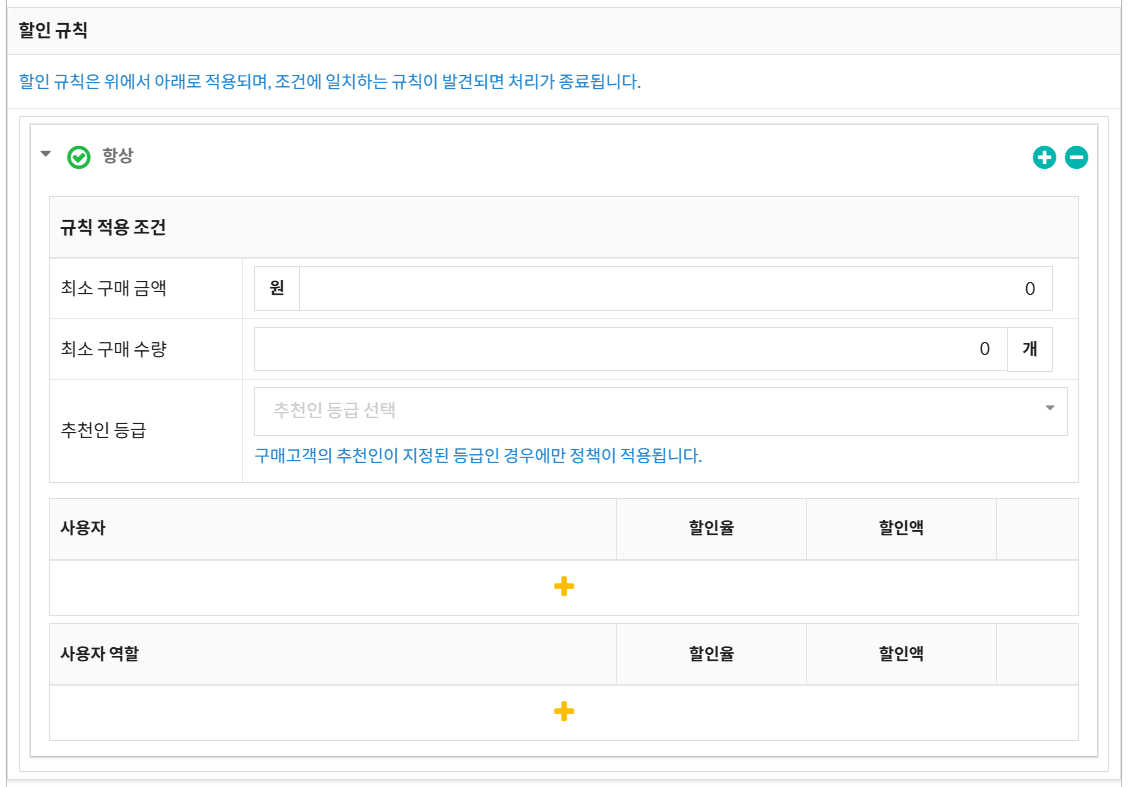Click the 원 currency prefix label
The image size is (1128, 787).
point(277,288)
